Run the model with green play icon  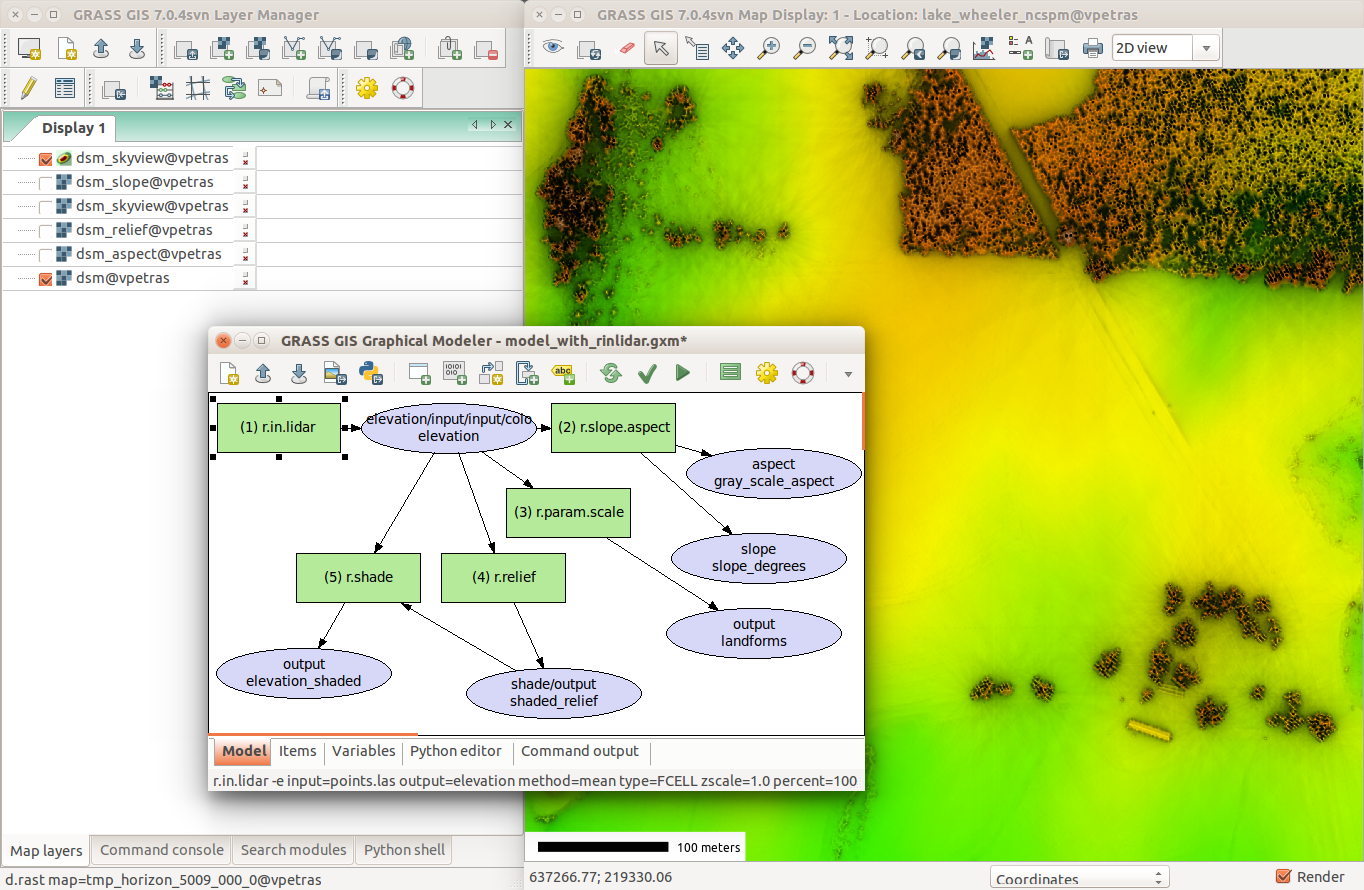[683, 373]
